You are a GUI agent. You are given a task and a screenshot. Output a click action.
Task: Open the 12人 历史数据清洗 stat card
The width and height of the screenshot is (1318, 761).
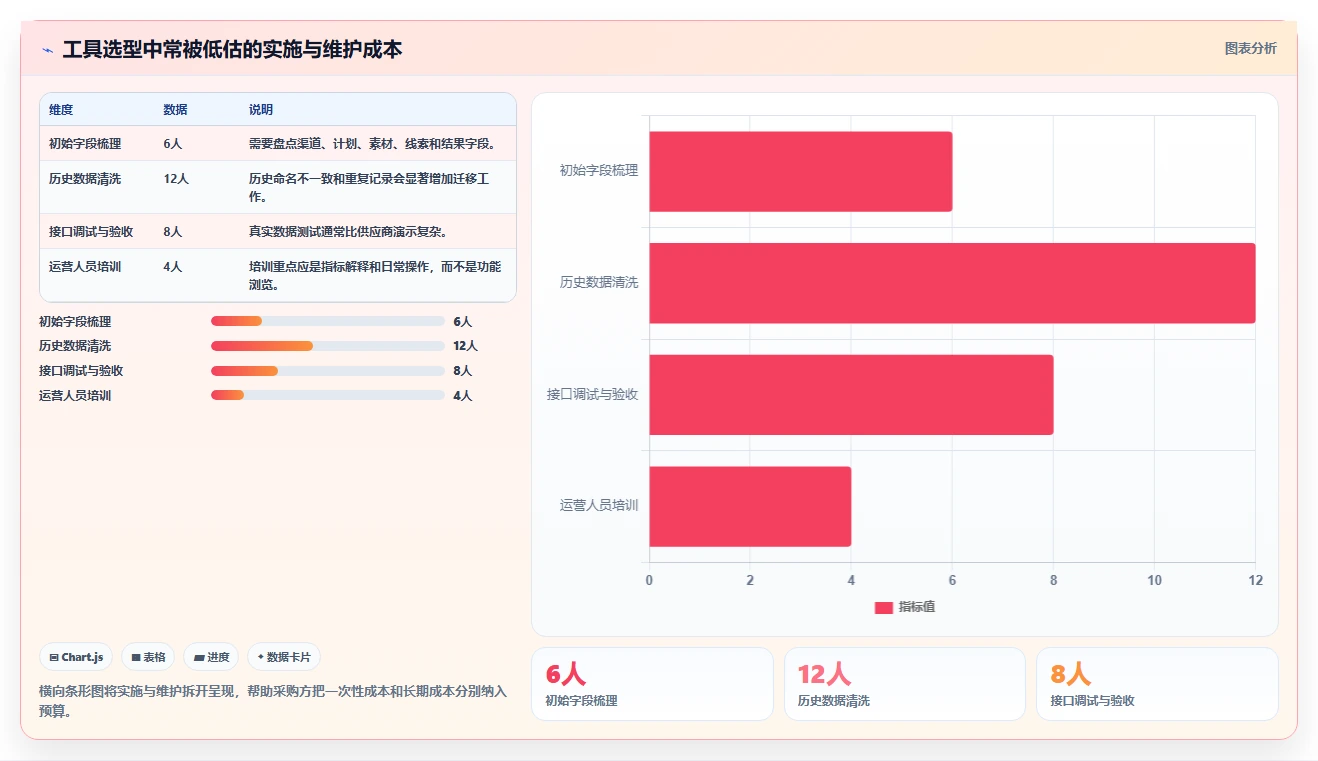pyautogui.click(x=905, y=684)
